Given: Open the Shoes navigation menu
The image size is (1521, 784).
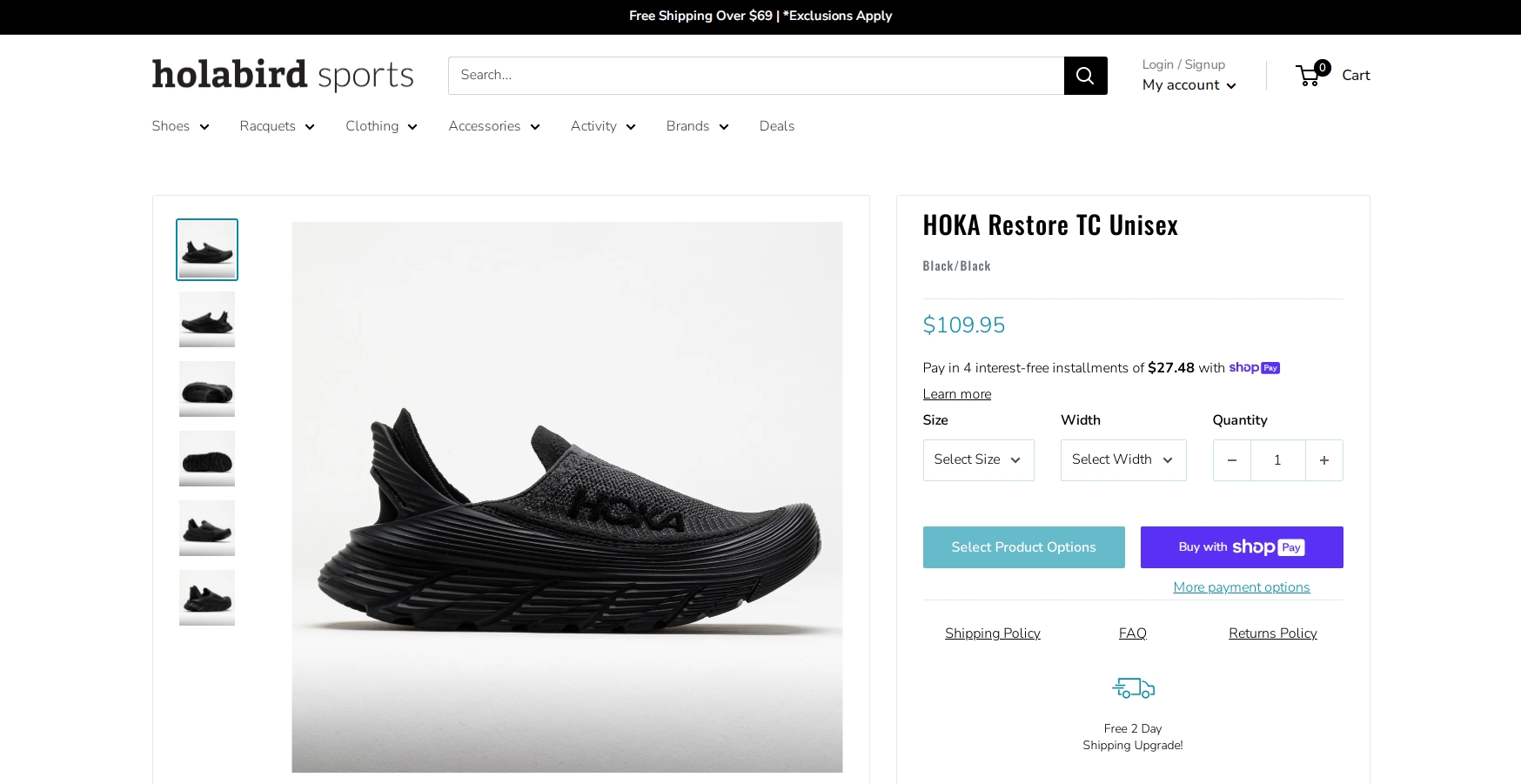Looking at the screenshot, I should (180, 126).
